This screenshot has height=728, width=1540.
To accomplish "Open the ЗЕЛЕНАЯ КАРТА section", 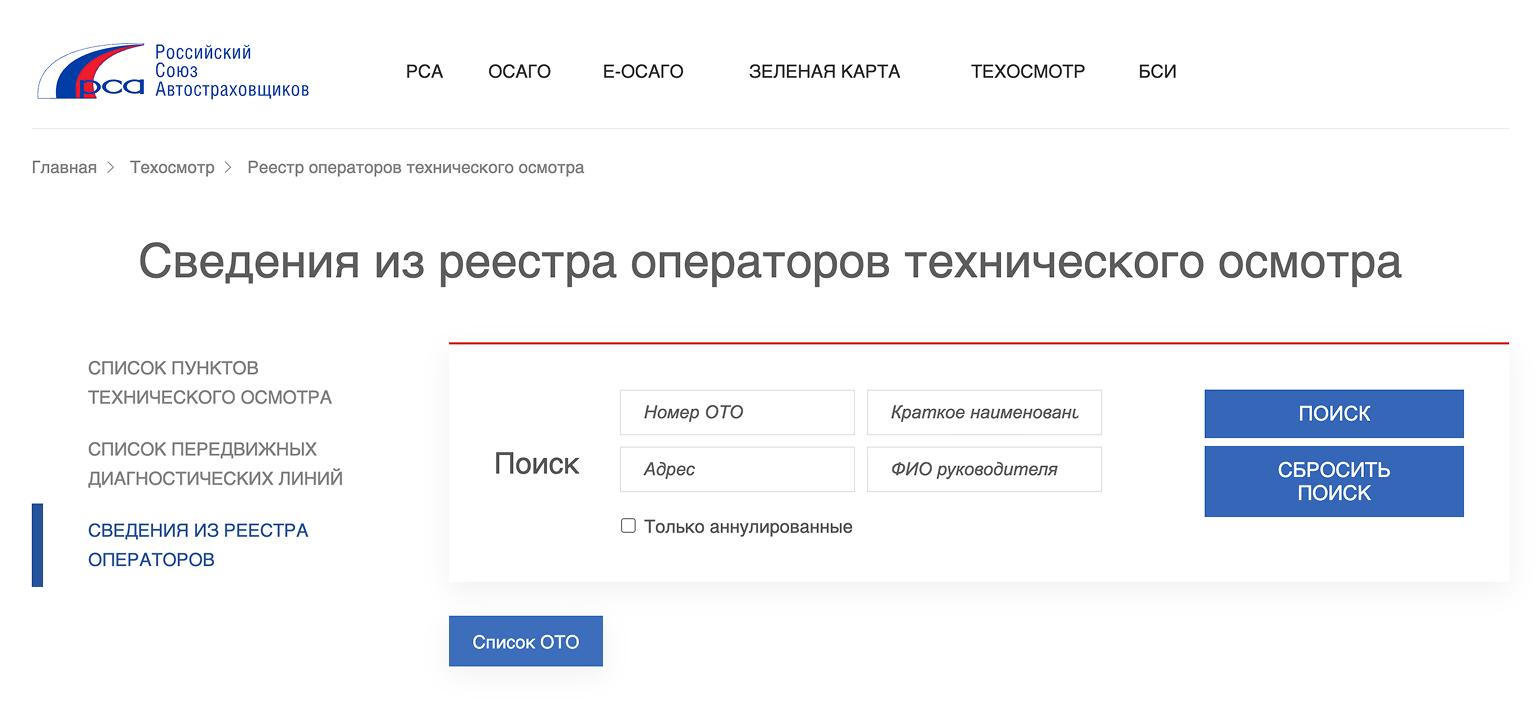I will click(824, 71).
